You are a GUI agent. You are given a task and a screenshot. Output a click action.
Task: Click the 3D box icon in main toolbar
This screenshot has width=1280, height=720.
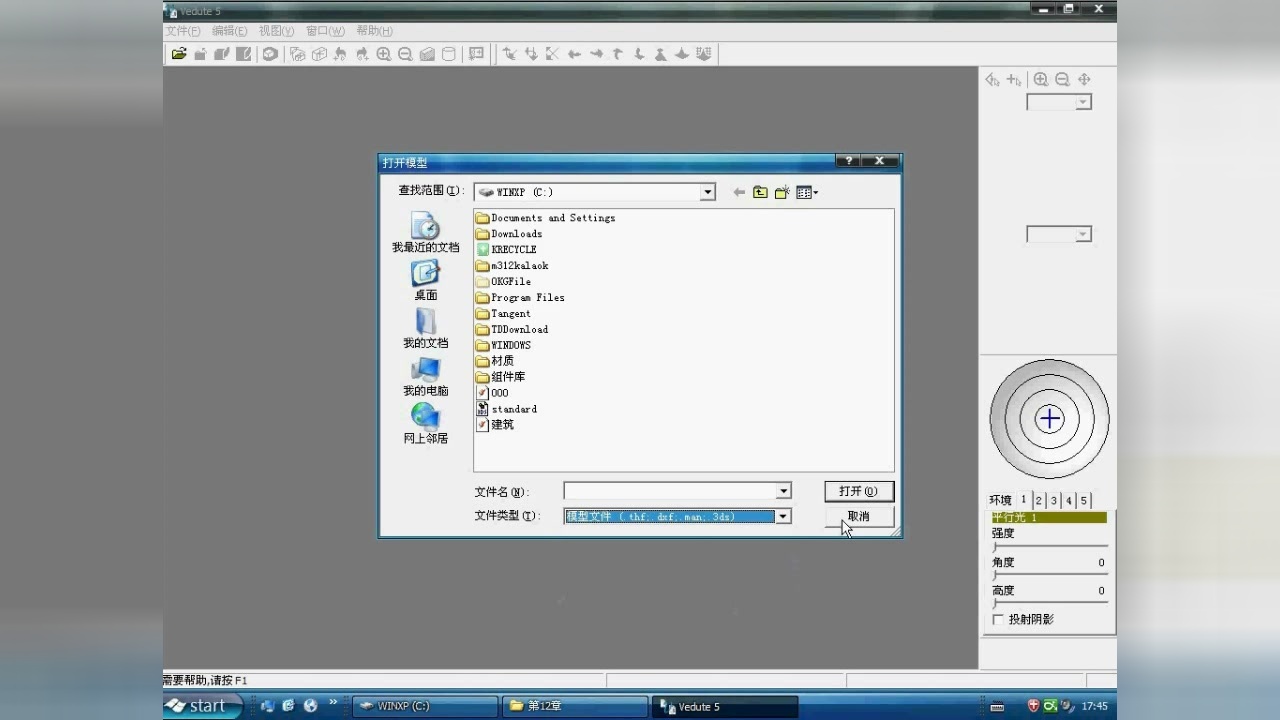[x=319, y=54]
